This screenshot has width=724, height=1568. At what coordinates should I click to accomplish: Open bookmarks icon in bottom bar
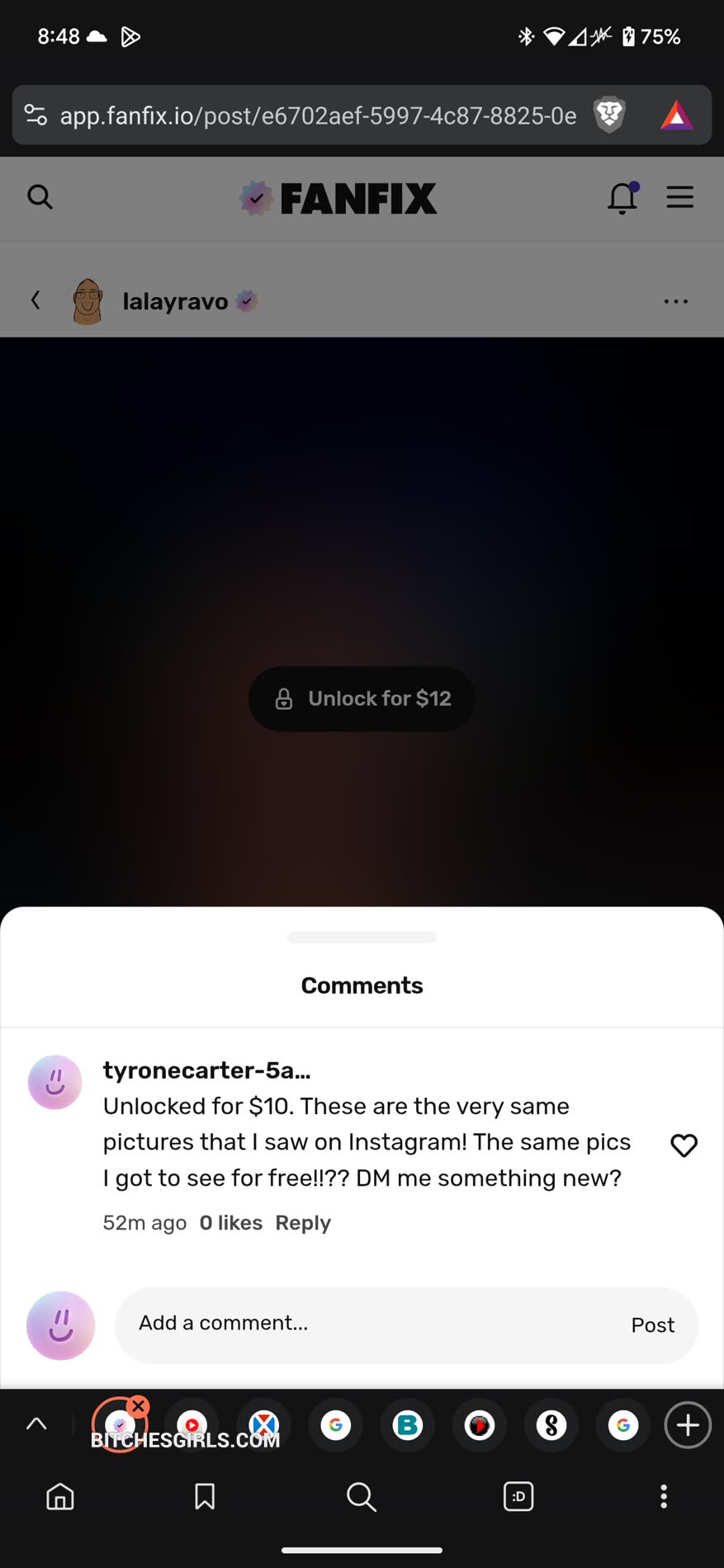pyautogui.click(x=205, y=1496)
